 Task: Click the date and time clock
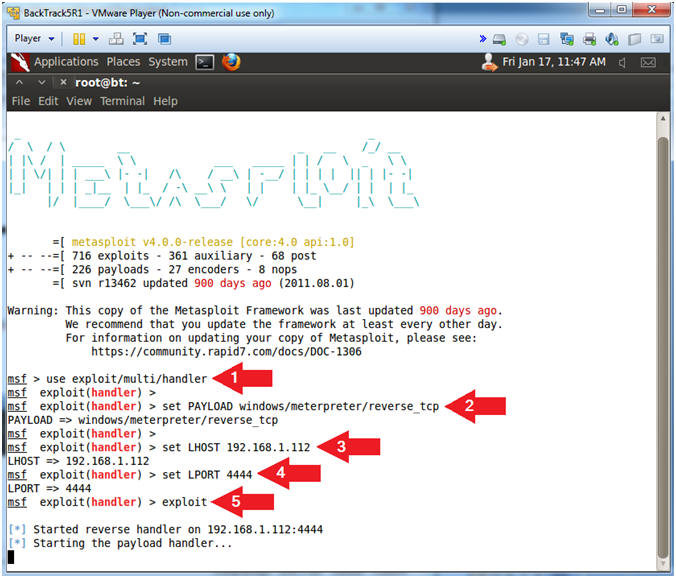tap(554, 62)
